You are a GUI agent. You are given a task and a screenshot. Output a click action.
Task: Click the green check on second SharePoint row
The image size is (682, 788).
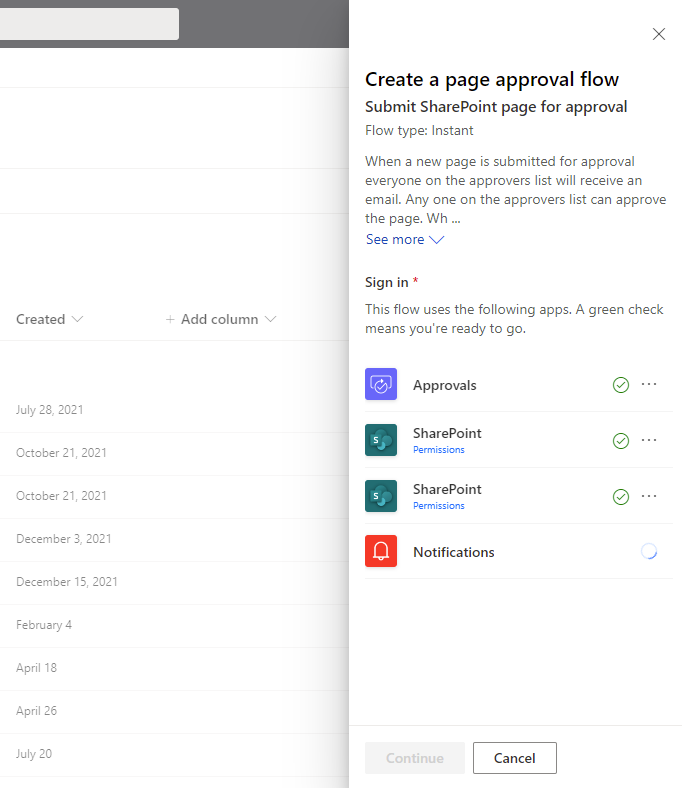tap(621, 497)
